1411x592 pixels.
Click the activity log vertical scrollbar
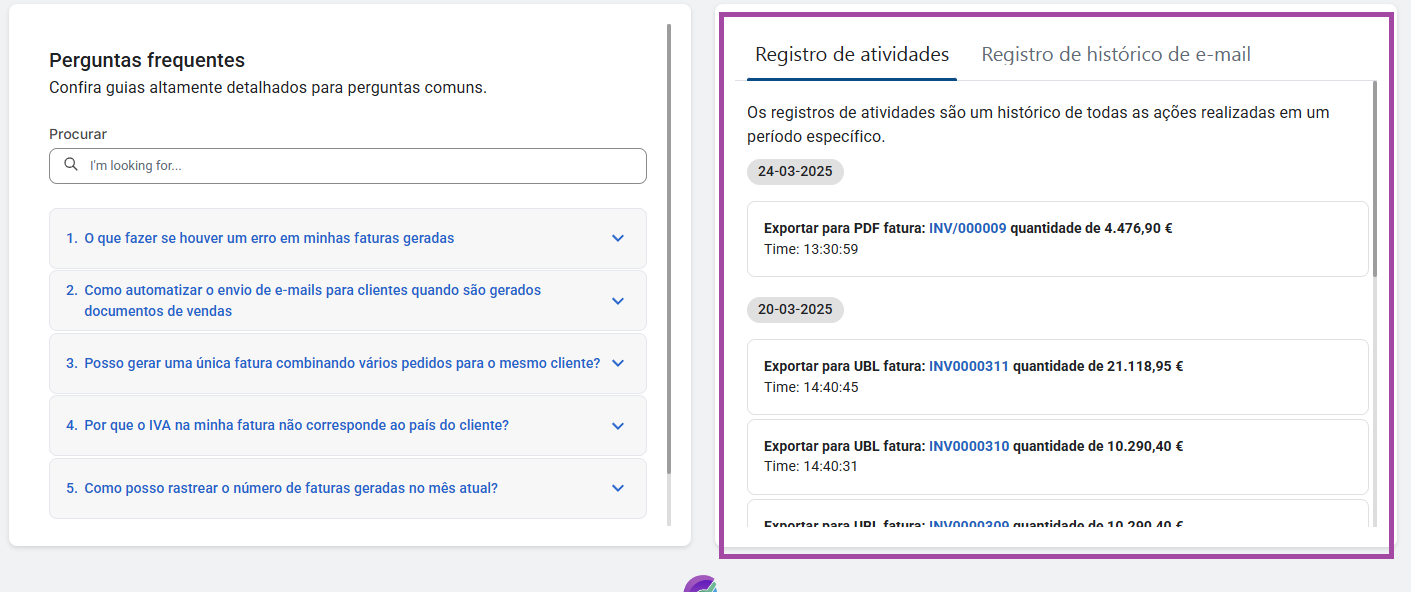click(x=1375, y=180)
